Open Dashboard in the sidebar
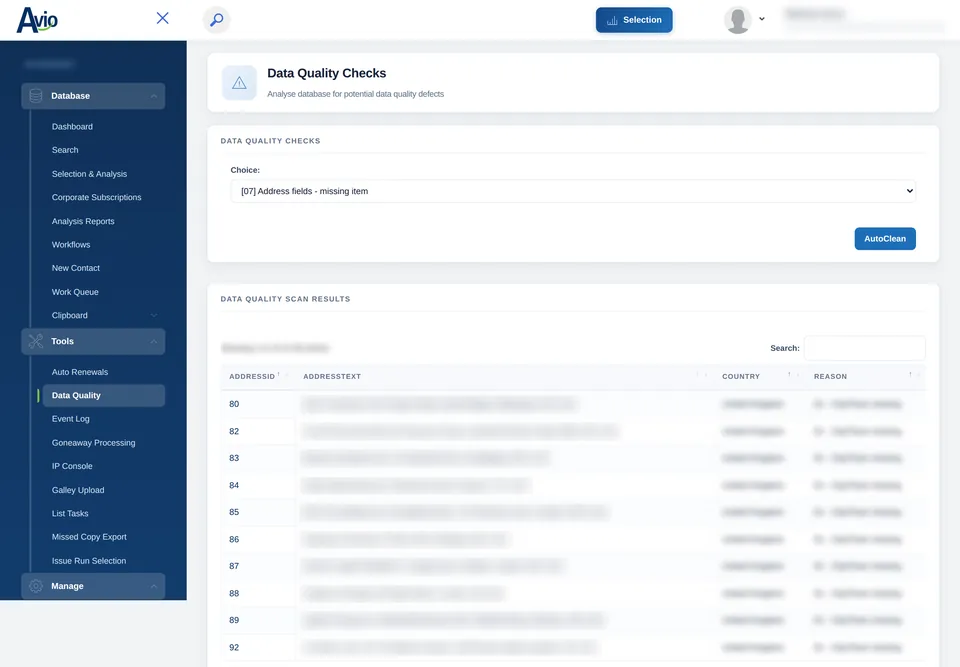The image size is (960, 667). 72,127
